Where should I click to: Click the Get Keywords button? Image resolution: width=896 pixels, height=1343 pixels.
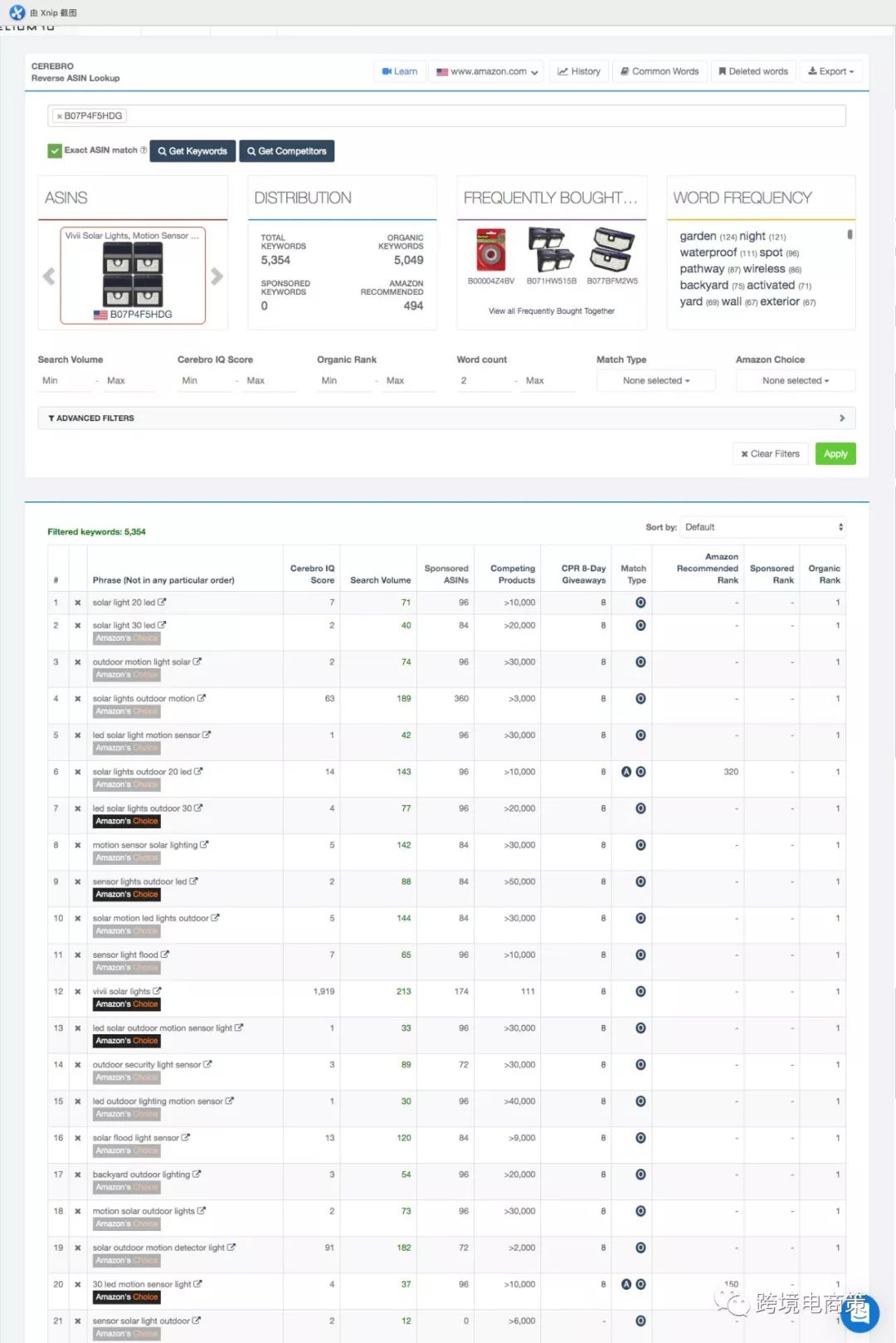[192, 151]
